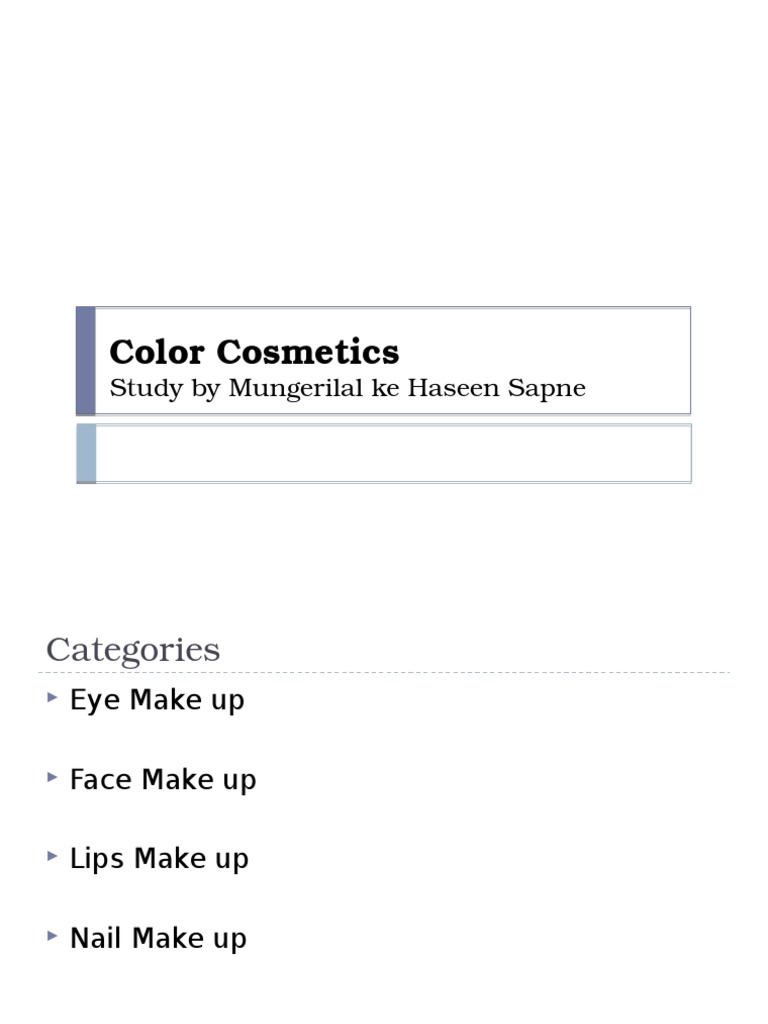The height and width of the screenshot is (1024, 768).
Task: Click the Nail Make up bullet text
Action: coord(158,938)
